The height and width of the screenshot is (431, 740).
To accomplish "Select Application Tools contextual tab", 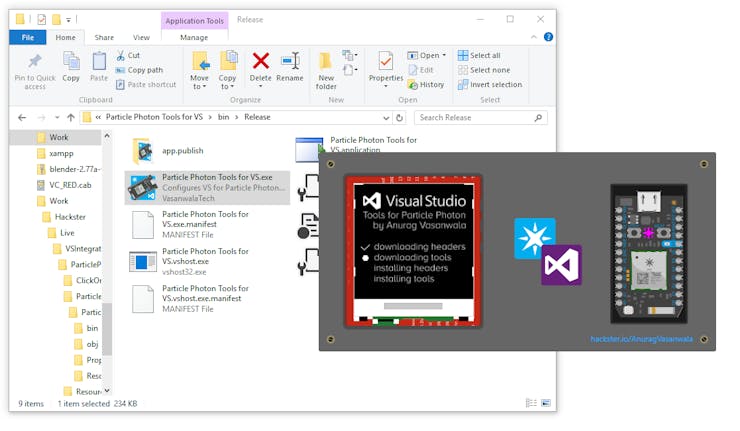I will (194, 21).
